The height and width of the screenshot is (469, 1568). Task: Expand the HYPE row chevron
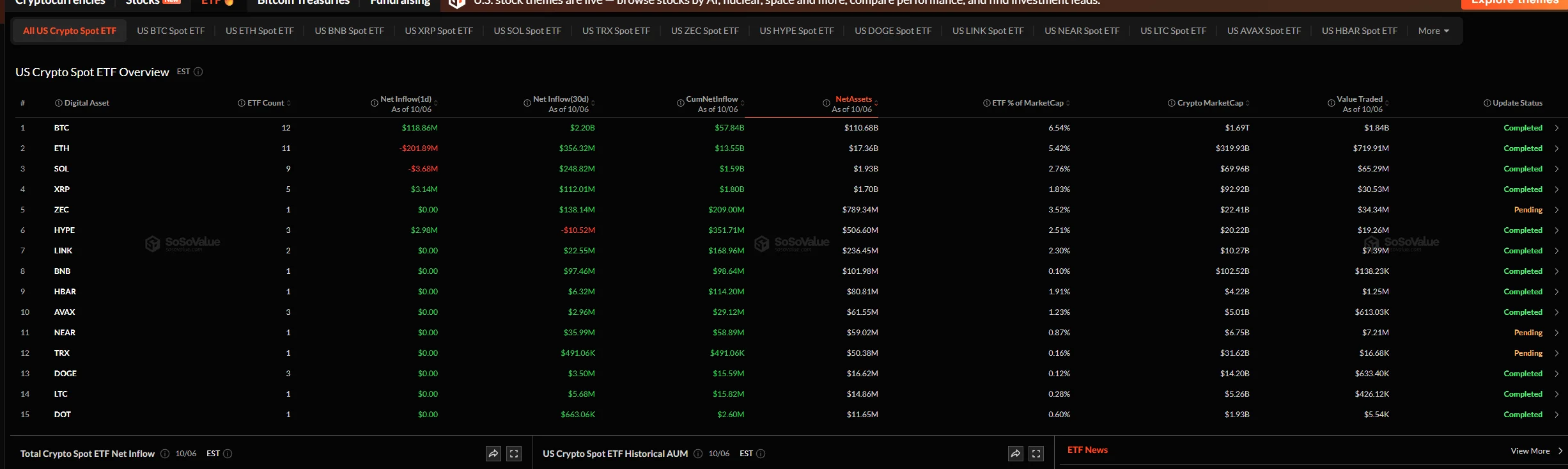point(1556,230)
